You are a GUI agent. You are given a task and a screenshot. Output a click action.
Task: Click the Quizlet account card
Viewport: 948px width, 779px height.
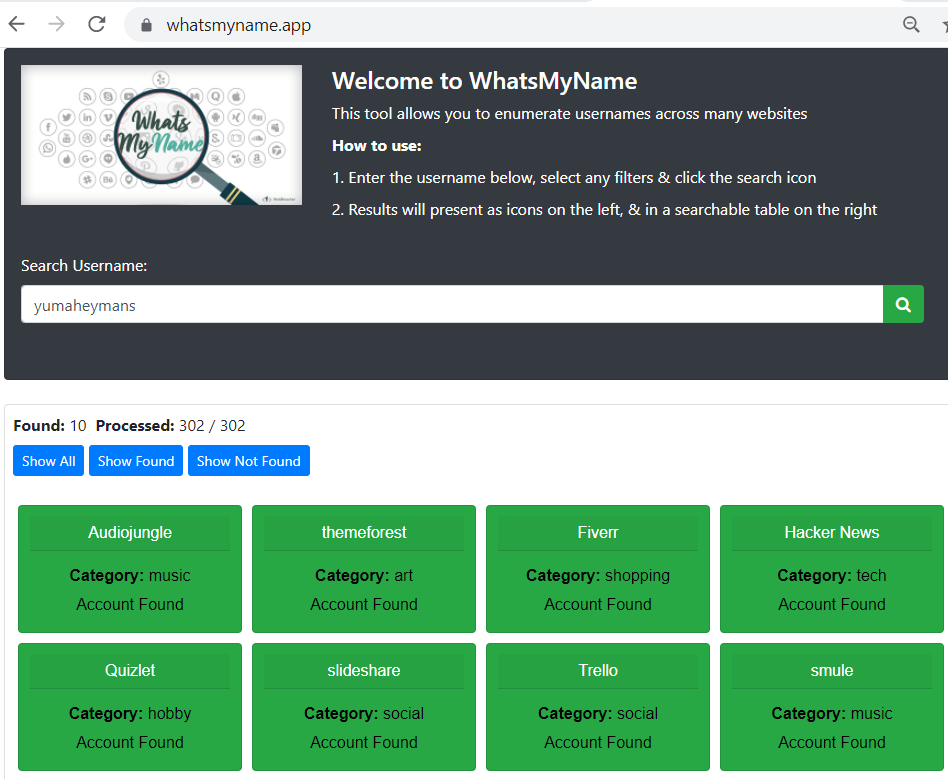pyautogui.click(x=130, y=706)
